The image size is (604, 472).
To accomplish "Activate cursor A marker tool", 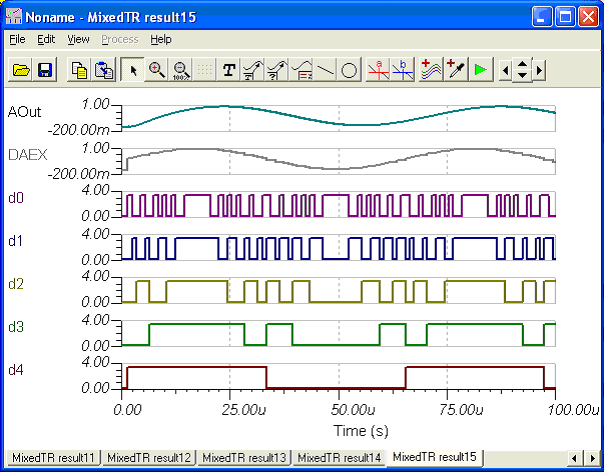I will point(379,70).
